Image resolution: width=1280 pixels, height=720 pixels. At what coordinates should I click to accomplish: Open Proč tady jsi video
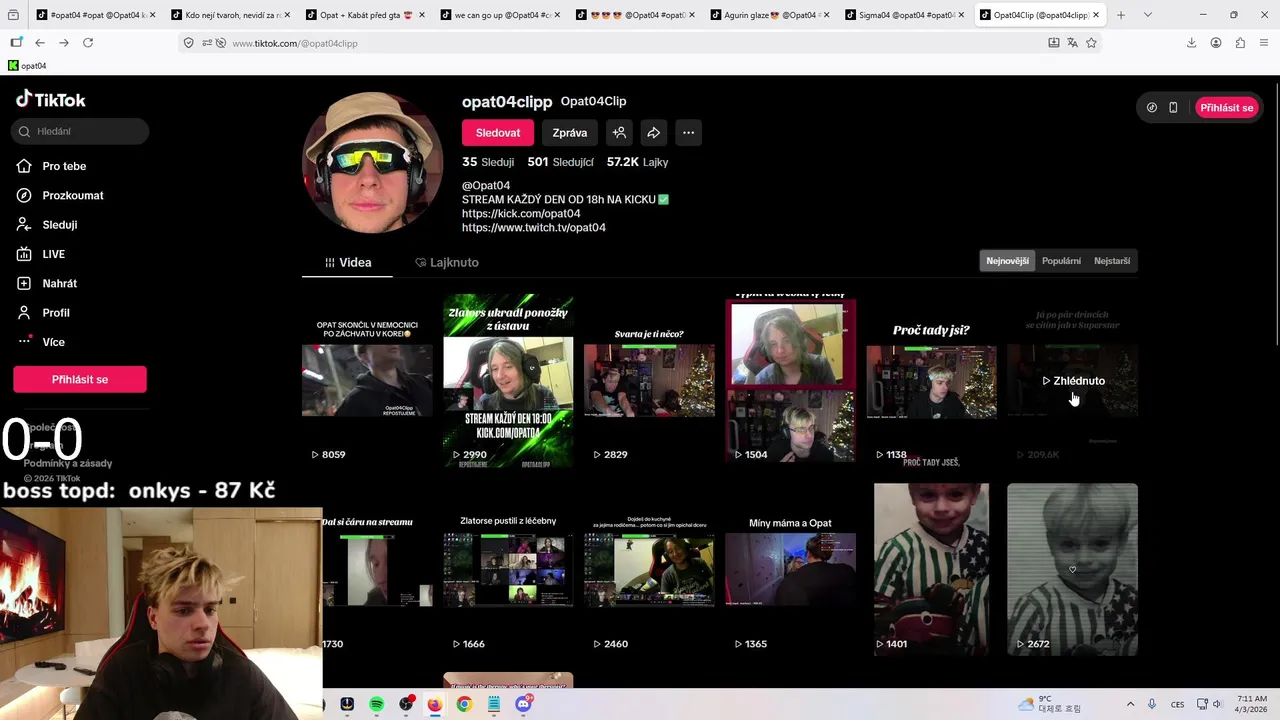coord(931,380)
